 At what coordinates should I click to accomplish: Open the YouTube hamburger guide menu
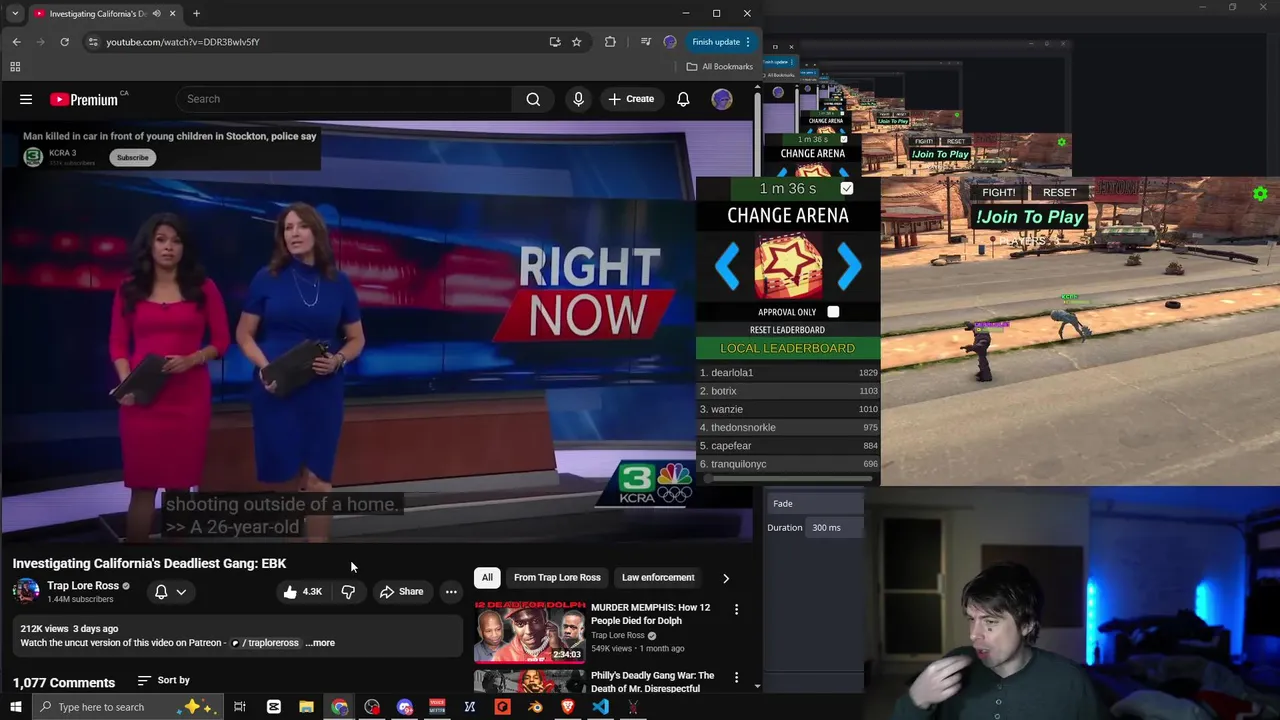26,99
